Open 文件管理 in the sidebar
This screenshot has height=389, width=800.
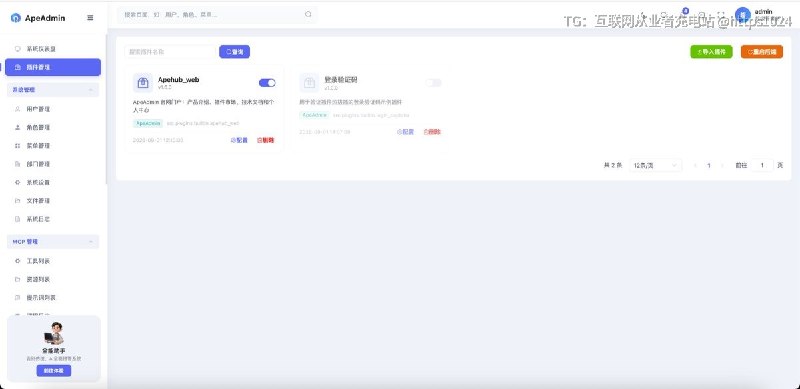53,201
